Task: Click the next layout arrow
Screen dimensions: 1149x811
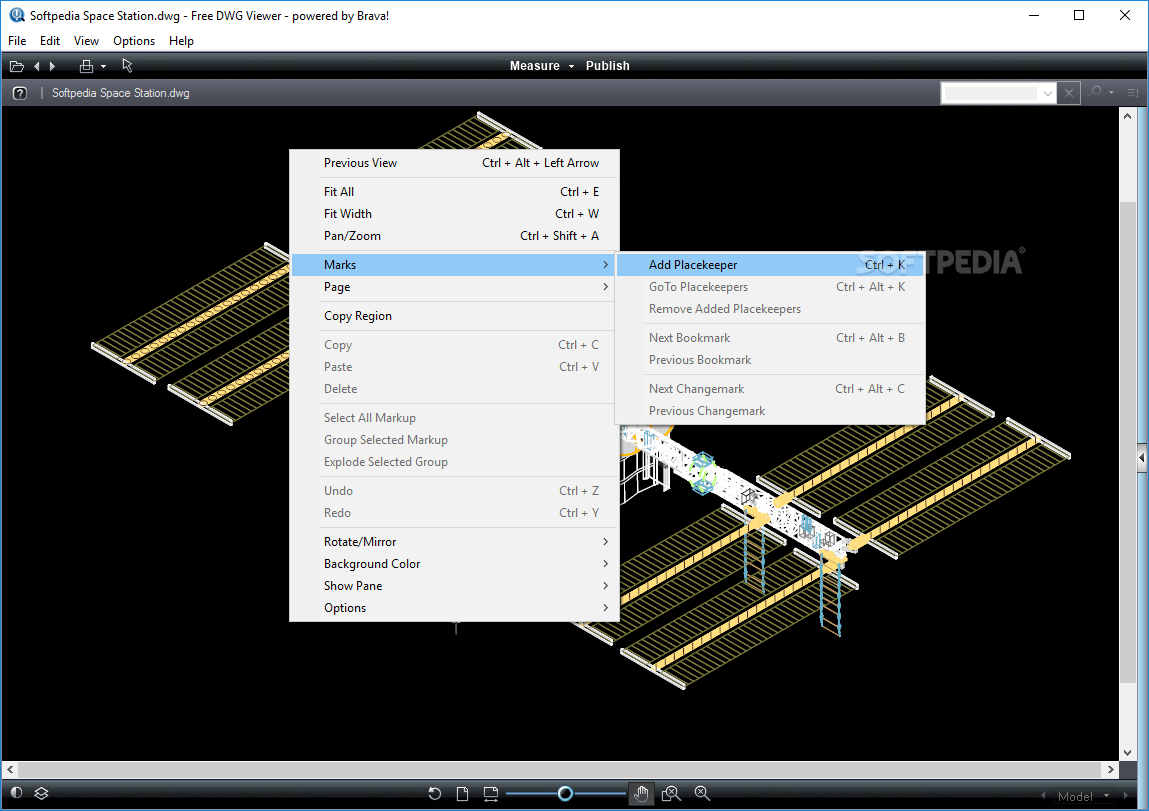Action: pos(1126,796)
